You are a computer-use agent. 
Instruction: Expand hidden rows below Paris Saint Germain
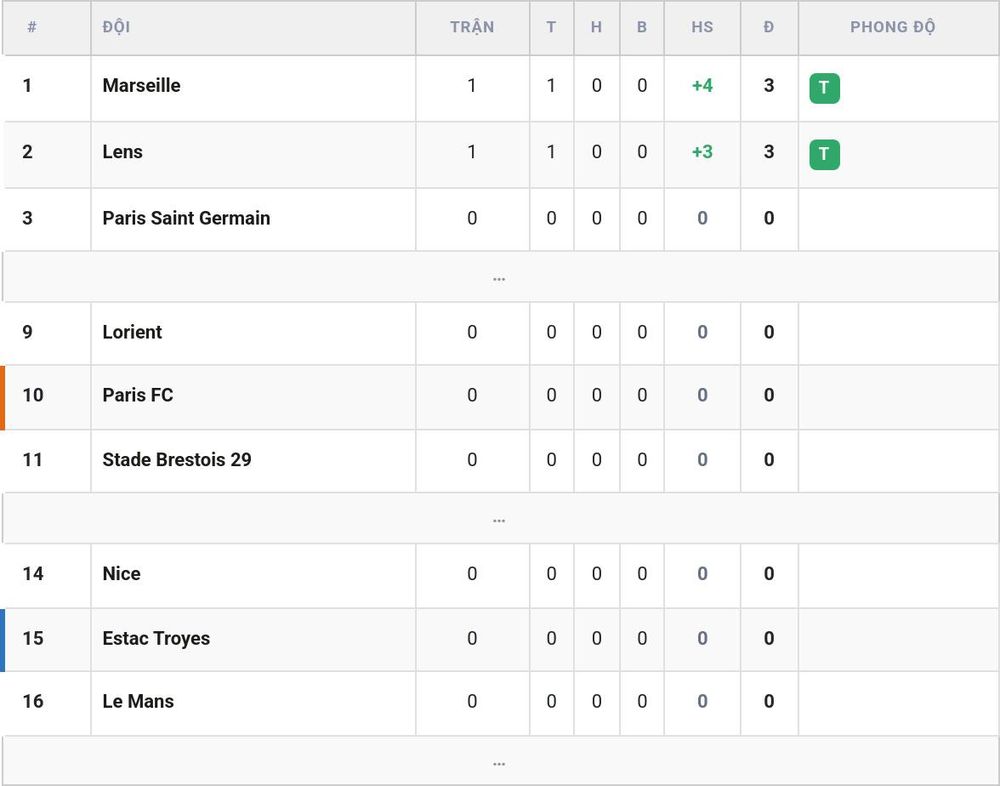500,278
